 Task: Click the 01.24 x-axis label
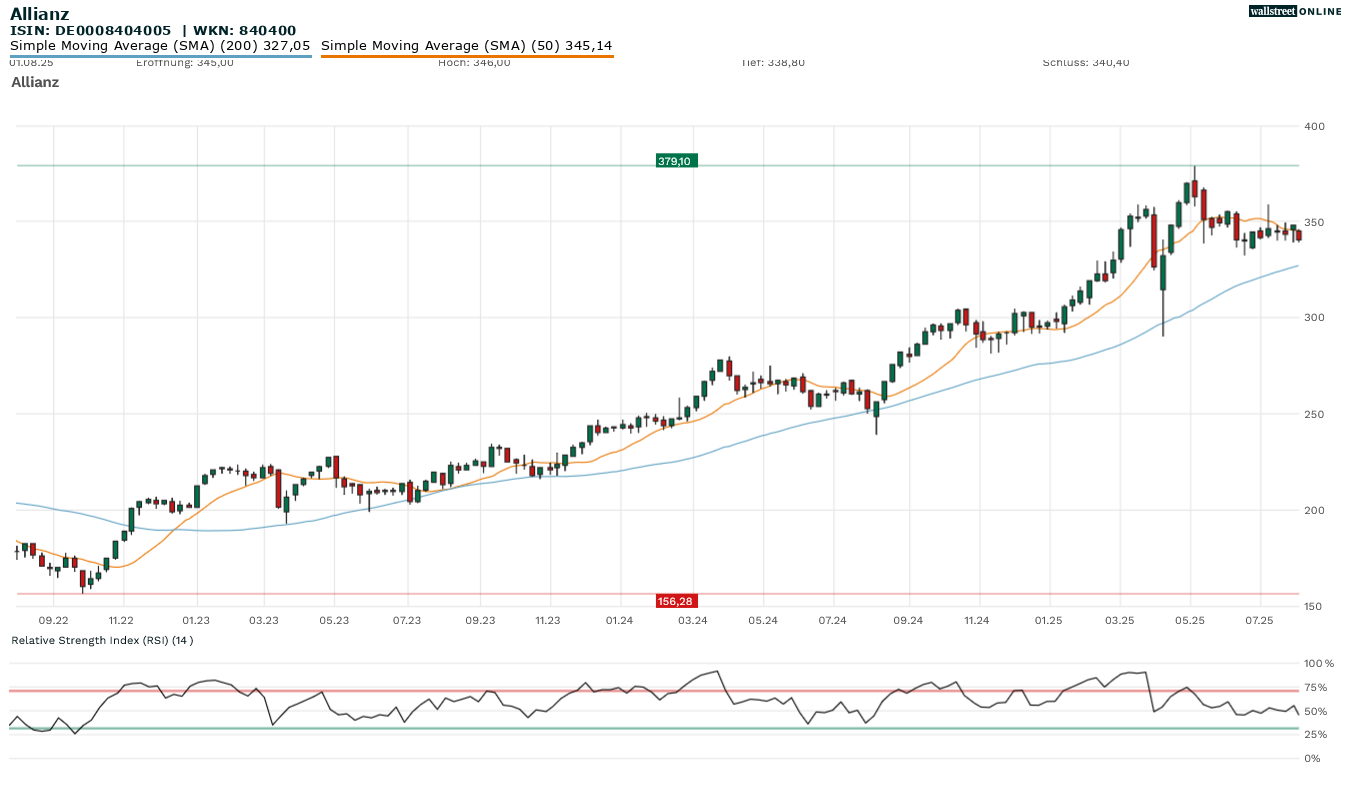620,621
